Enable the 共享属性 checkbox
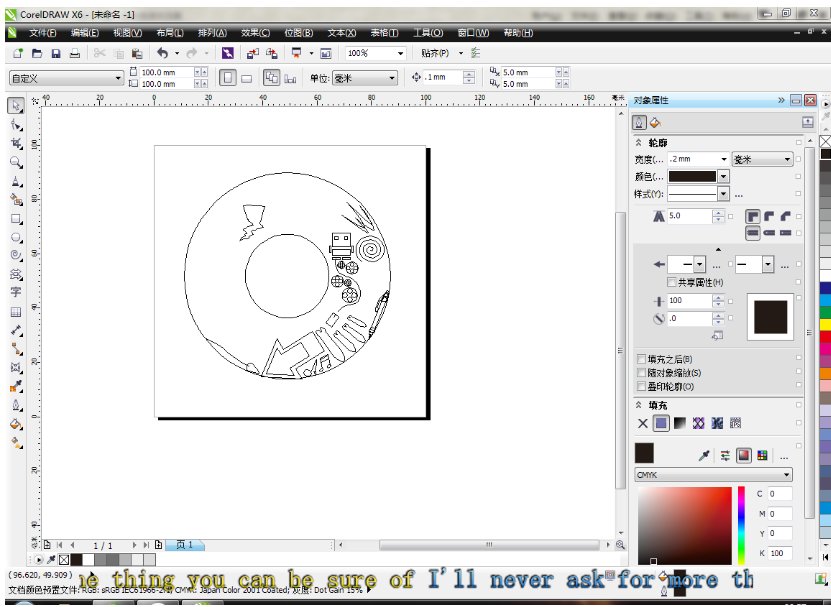The height and width of the screenshot is (607, 831). pos(670,282)
